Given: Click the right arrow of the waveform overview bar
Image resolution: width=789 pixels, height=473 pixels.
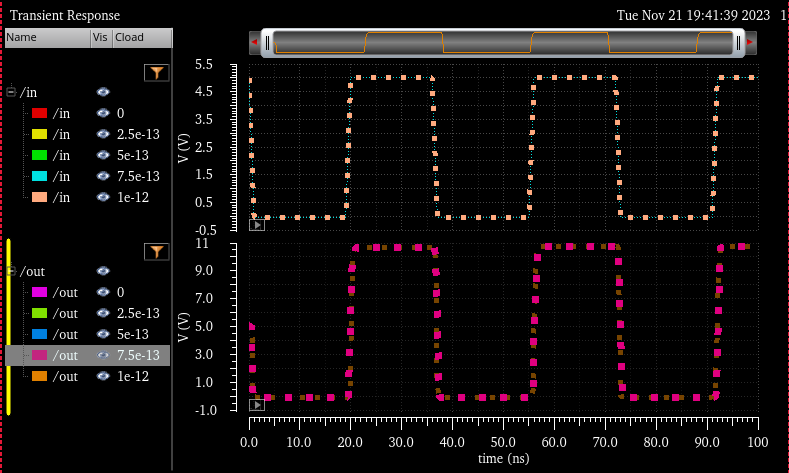Looking at the screenshot, I should (x=751, y=42).
